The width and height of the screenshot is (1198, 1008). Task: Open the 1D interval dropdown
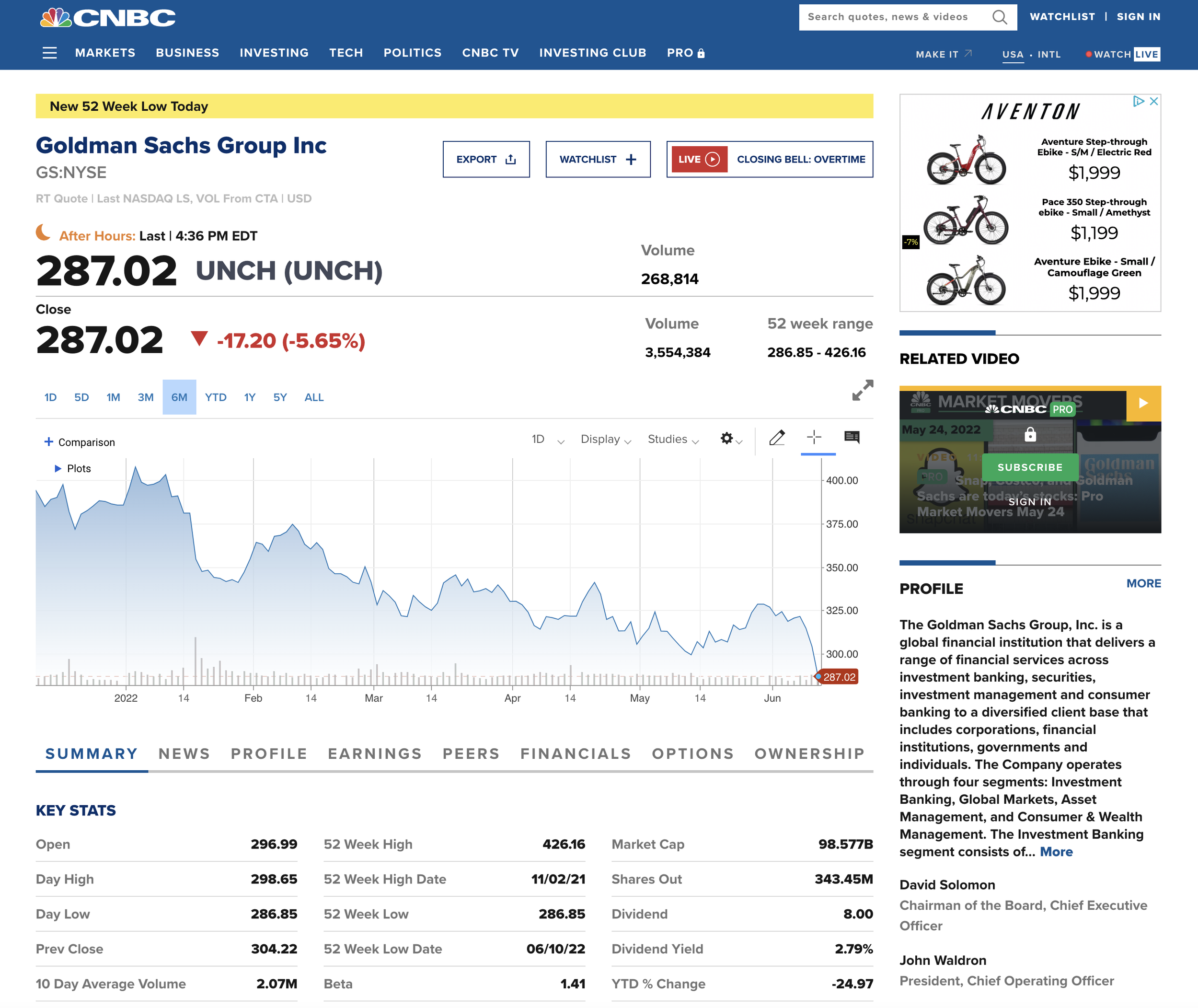tap(547, 440)
